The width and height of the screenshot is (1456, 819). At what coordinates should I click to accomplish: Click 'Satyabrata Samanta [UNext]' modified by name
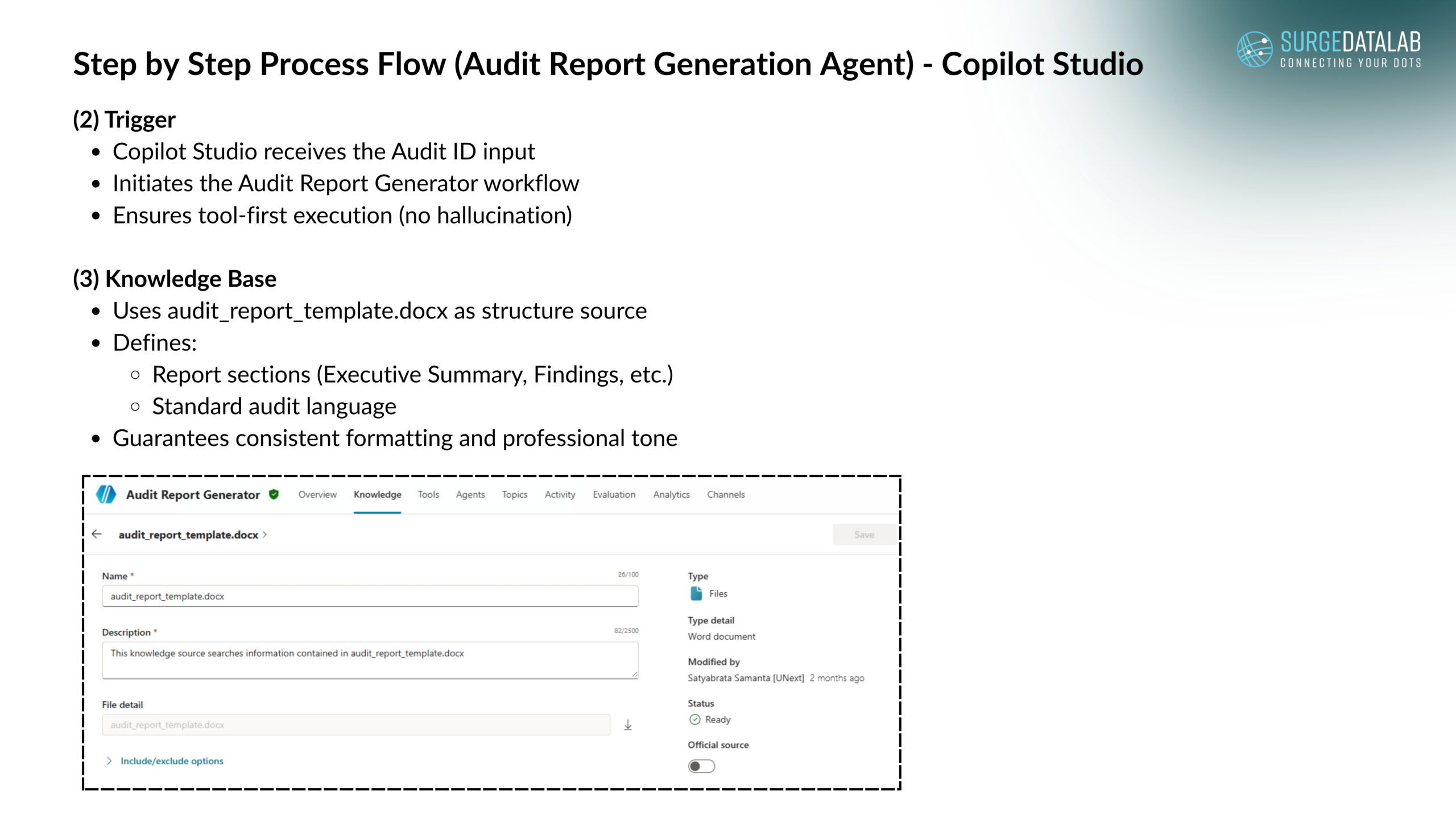tap(746, 678)
